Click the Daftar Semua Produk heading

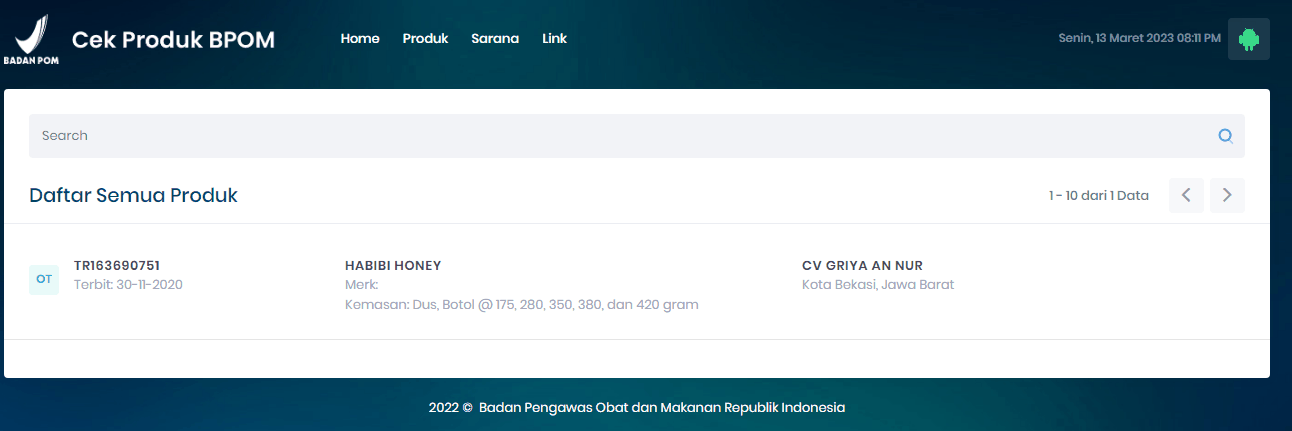pyautogui.click(x=134, y=195)
